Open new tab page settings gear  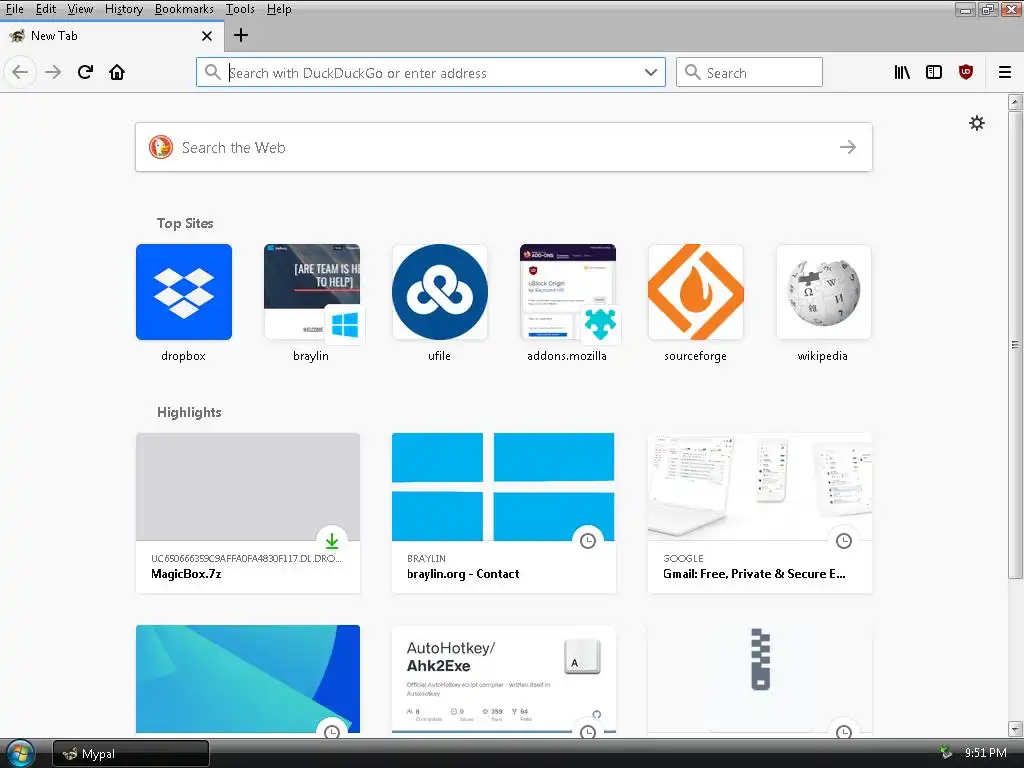click(976, 123)
